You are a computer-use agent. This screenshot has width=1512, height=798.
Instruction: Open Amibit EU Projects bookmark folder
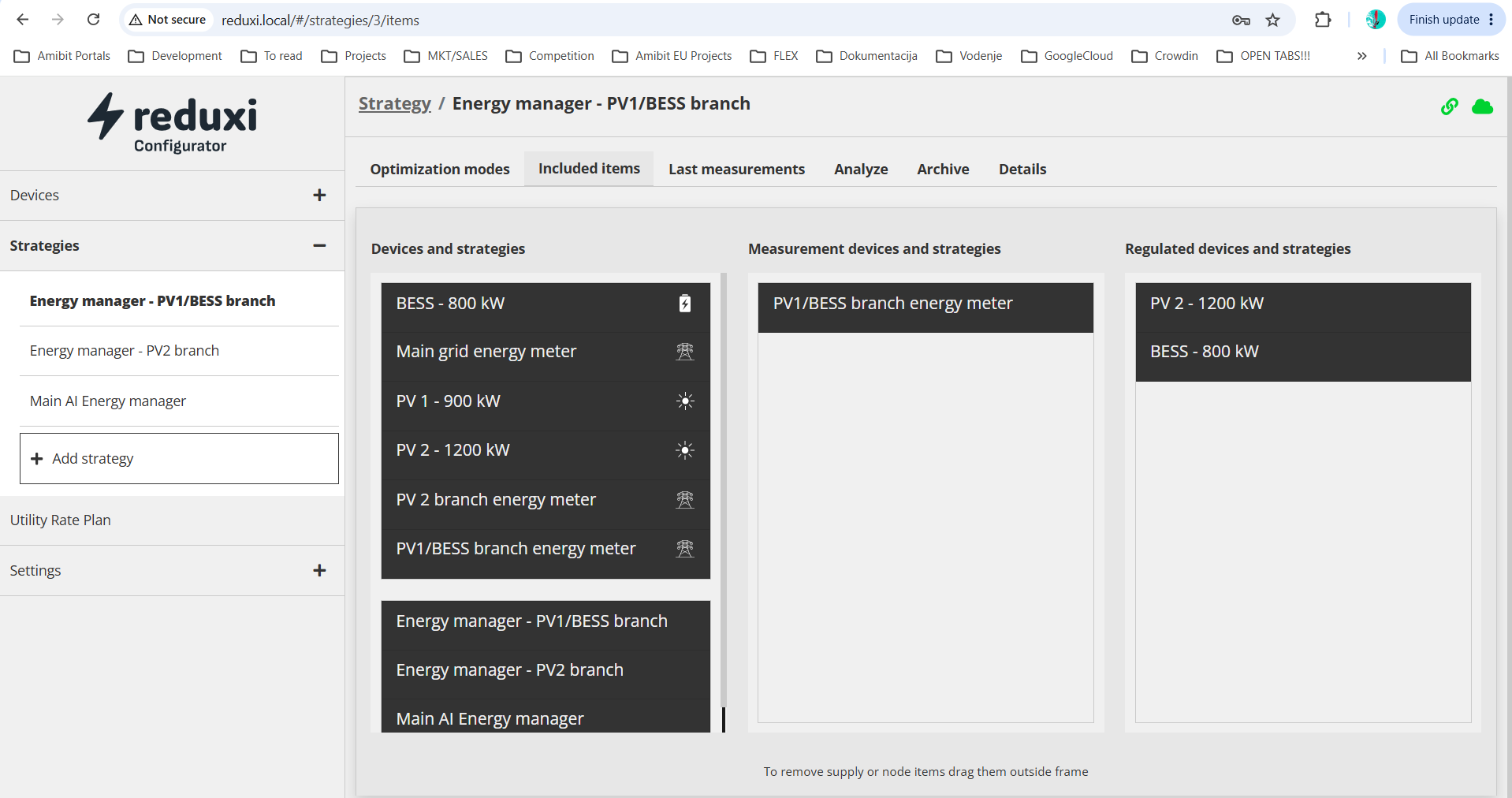[x=672, y=56]
